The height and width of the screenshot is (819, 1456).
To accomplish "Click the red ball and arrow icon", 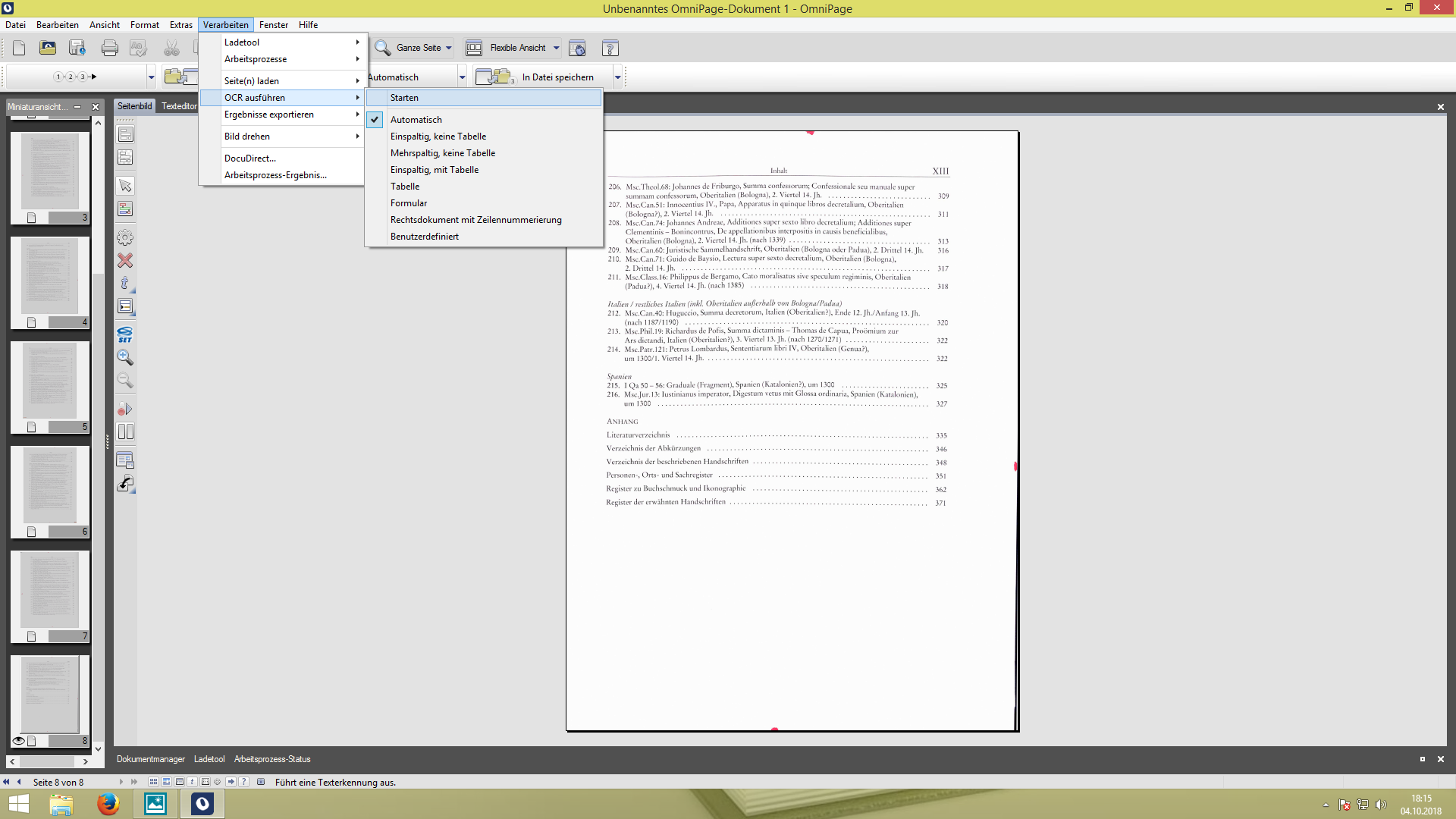I will (x=125, y=409).
